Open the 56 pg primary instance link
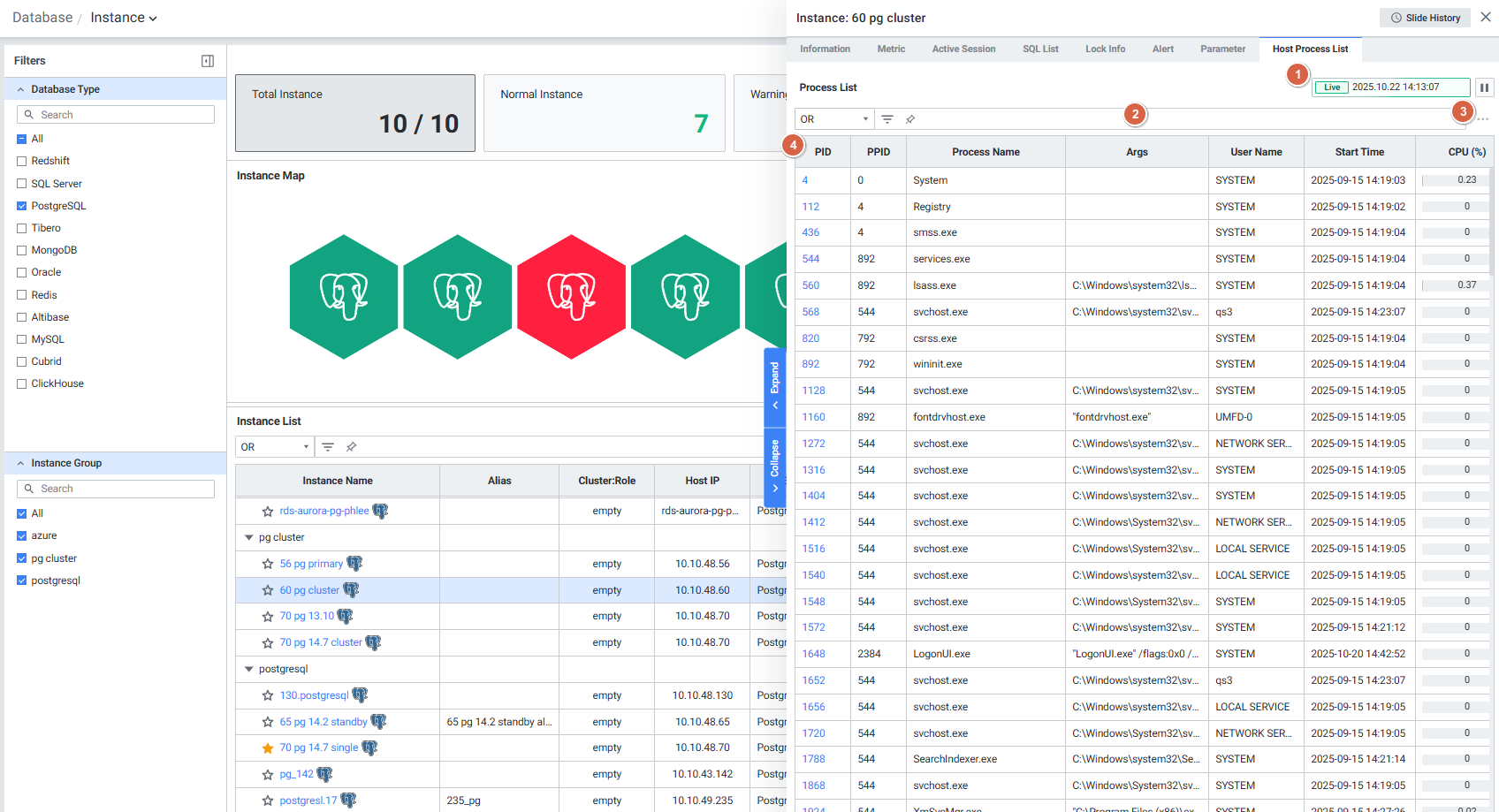 (311, 564)
